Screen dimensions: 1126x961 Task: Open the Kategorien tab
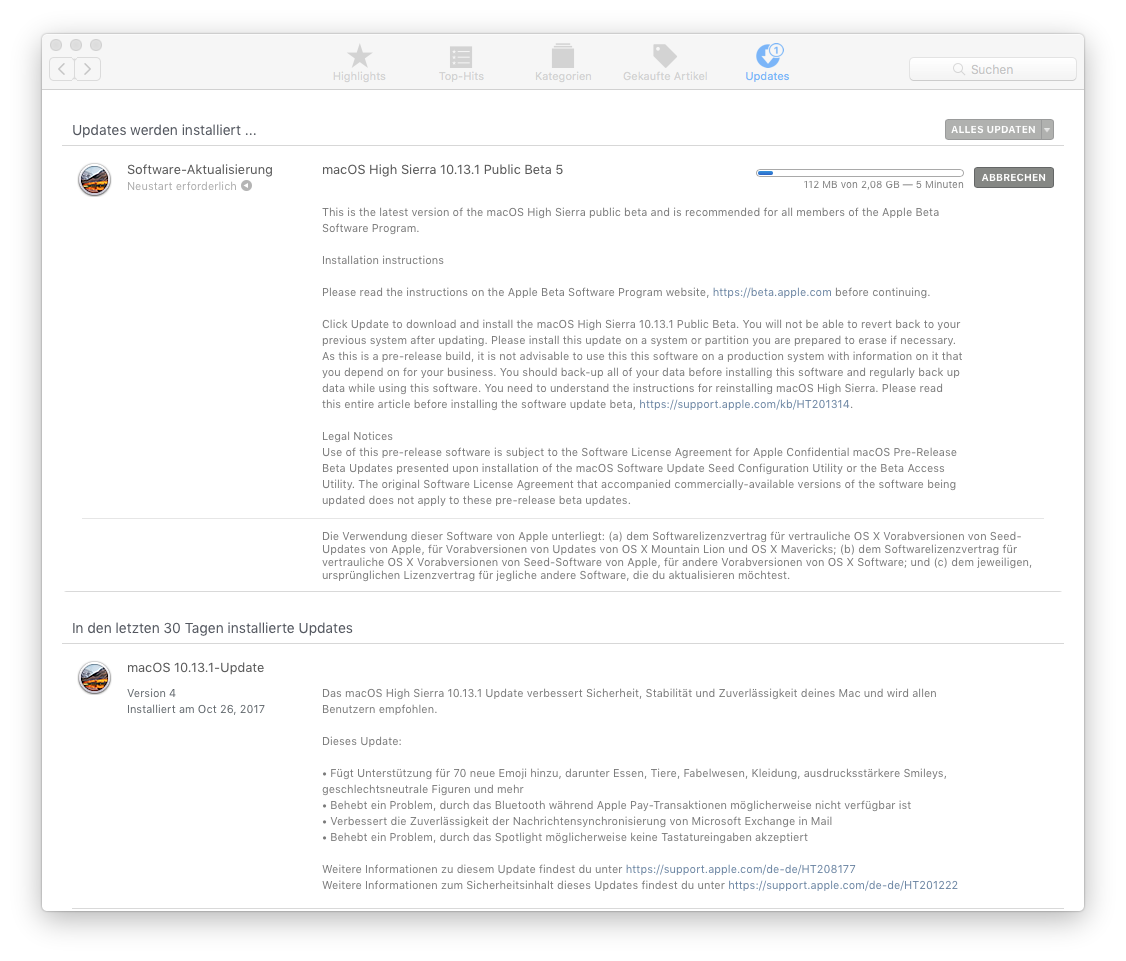[563, 63]
